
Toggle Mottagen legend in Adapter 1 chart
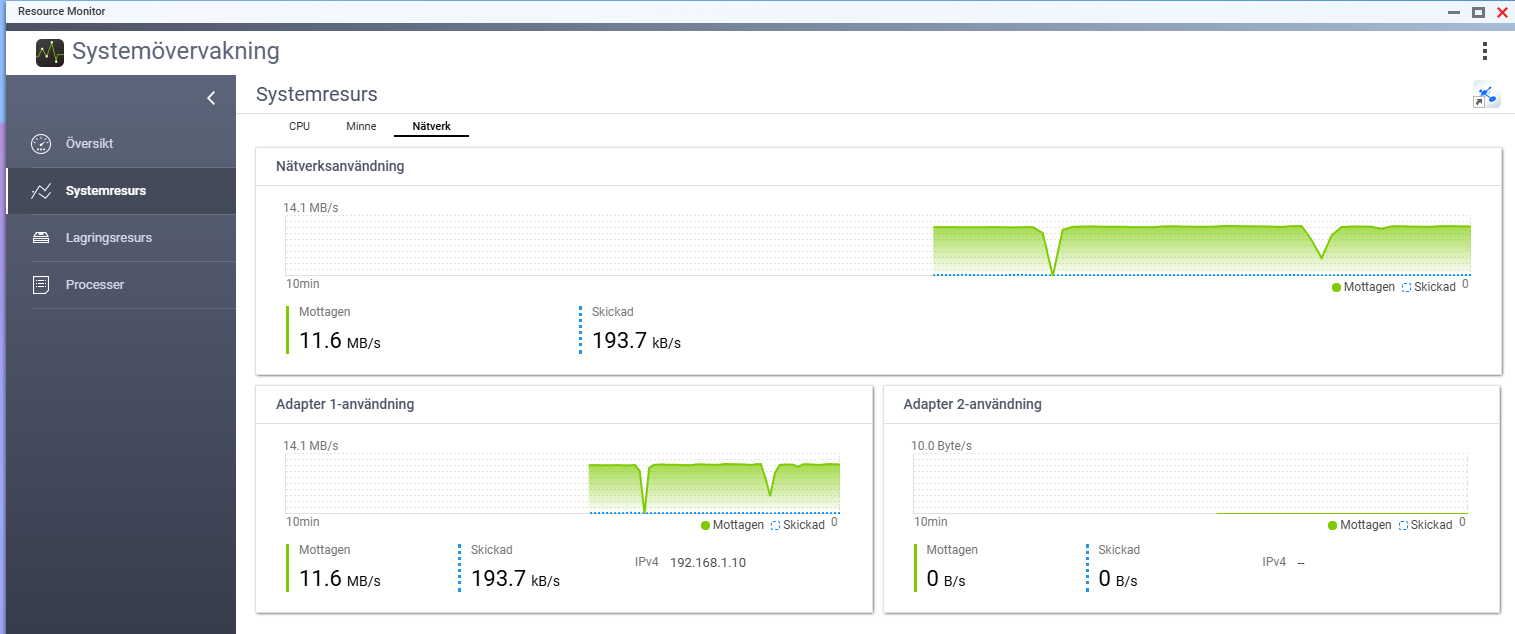point(732,525)
